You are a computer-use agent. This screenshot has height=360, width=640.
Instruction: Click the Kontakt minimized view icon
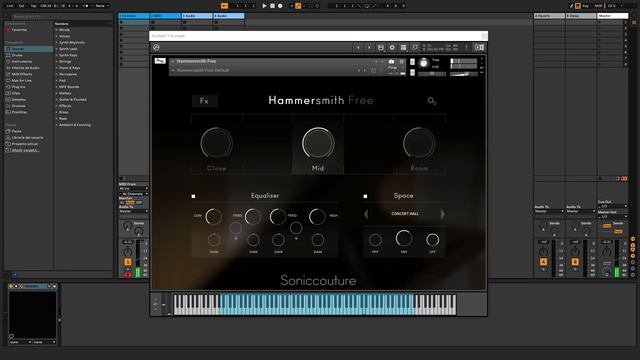415,47
